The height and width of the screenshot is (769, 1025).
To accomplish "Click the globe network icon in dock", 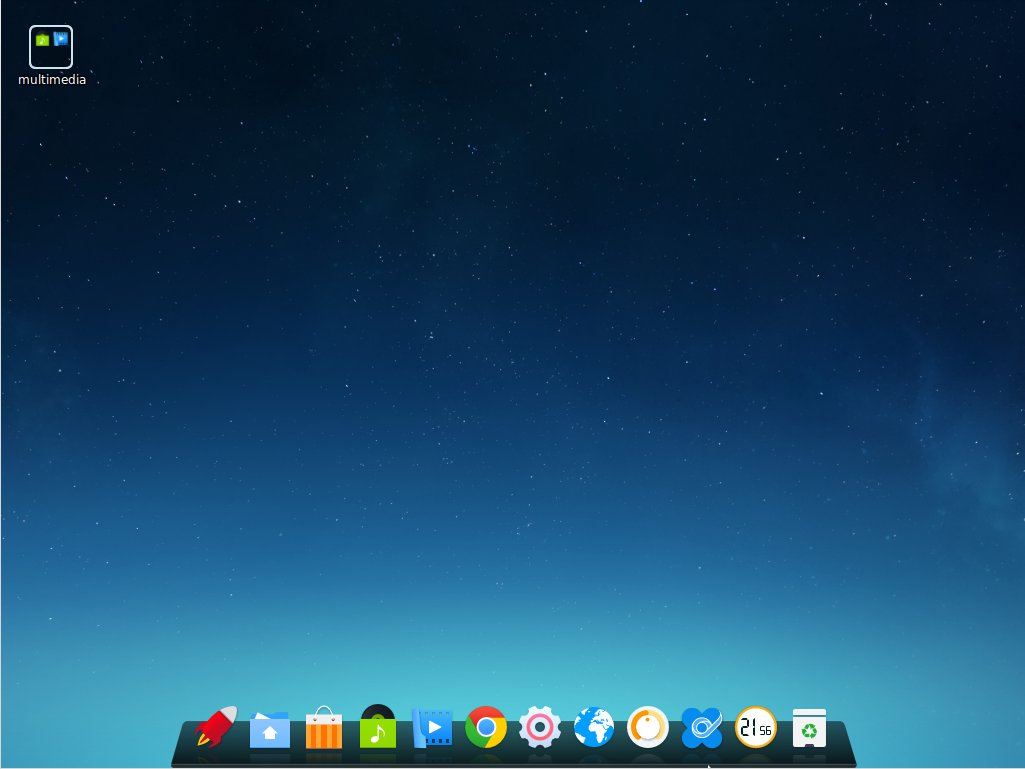I will point(594,727).
